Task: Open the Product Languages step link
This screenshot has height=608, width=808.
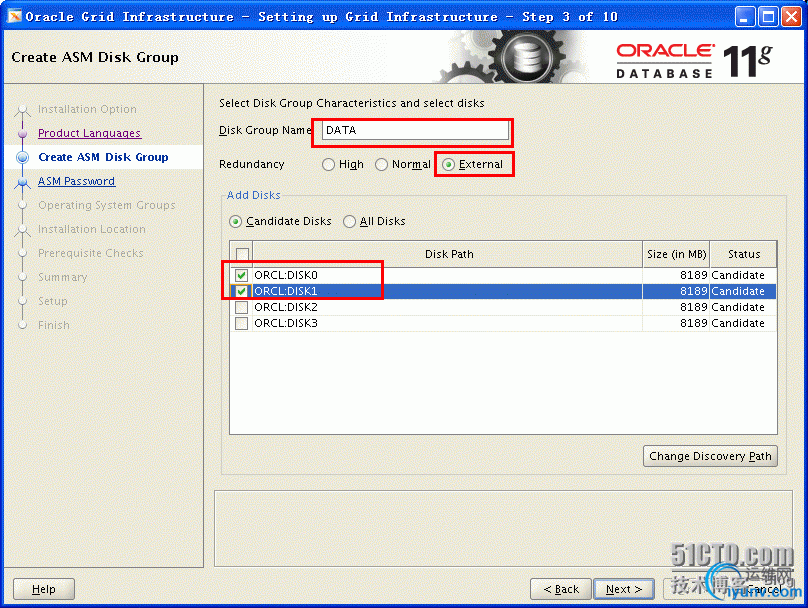Action: (89, 133)
